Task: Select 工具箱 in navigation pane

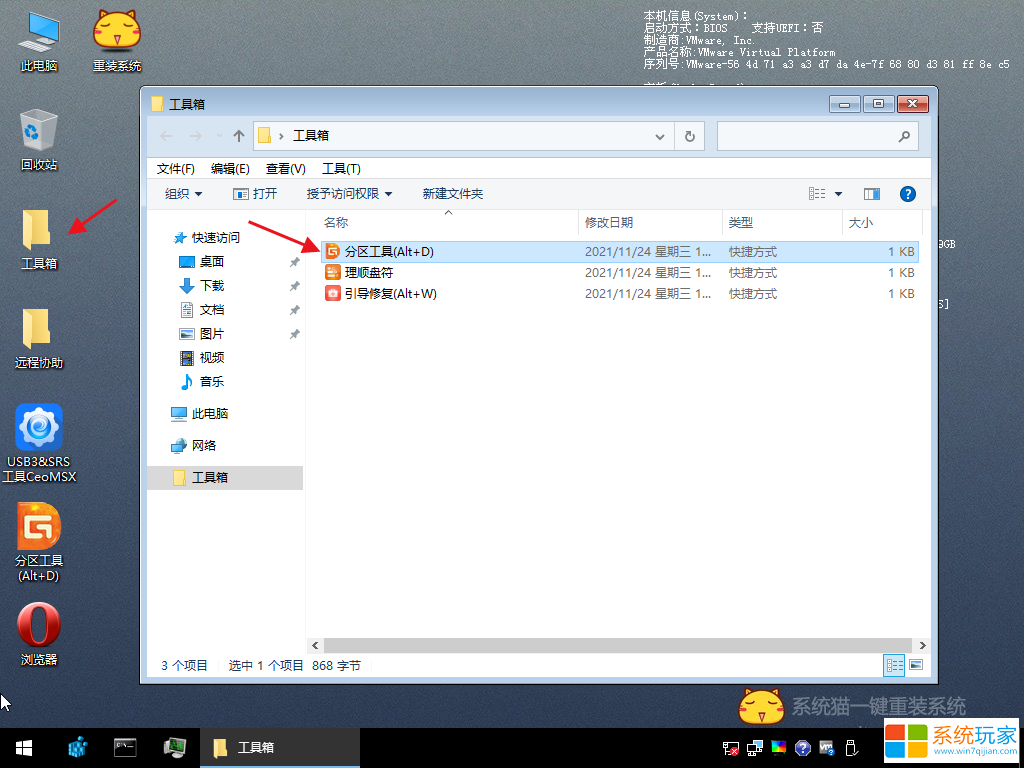Action: pyautogui.click(x=225, y=477)
